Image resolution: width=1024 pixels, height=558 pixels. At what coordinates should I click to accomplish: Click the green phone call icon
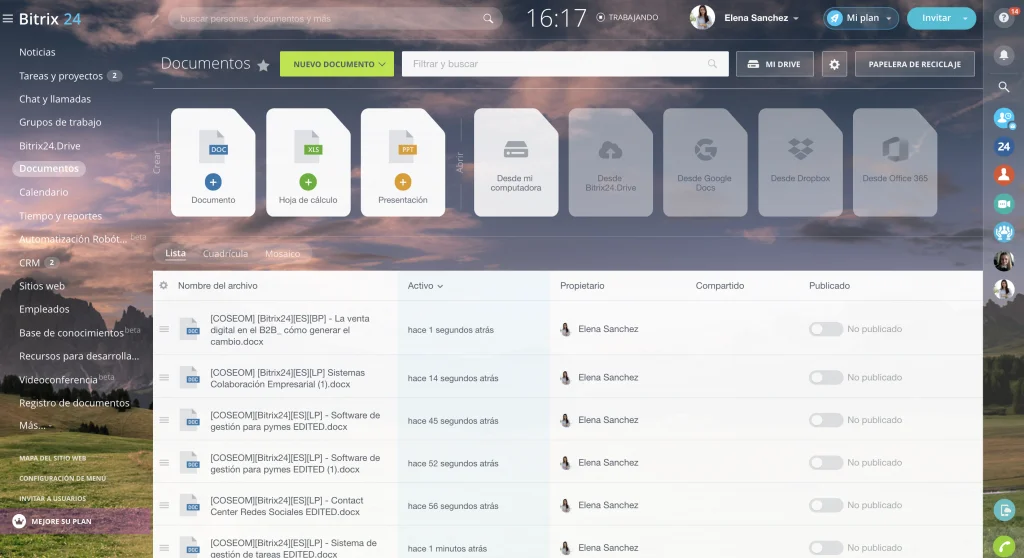pos(1003,546)
